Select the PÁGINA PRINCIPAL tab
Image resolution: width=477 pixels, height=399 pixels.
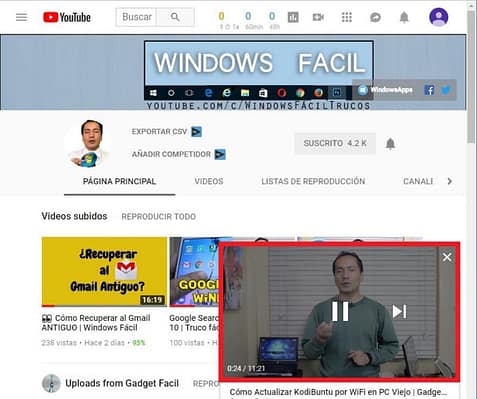[119, 181]
